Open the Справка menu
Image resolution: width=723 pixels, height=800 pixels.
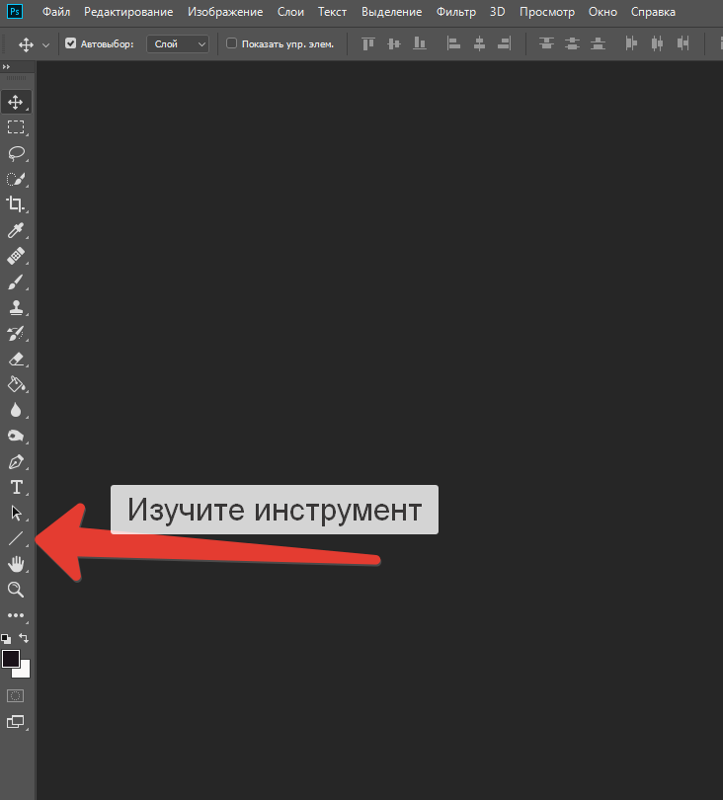coord(653,12)
